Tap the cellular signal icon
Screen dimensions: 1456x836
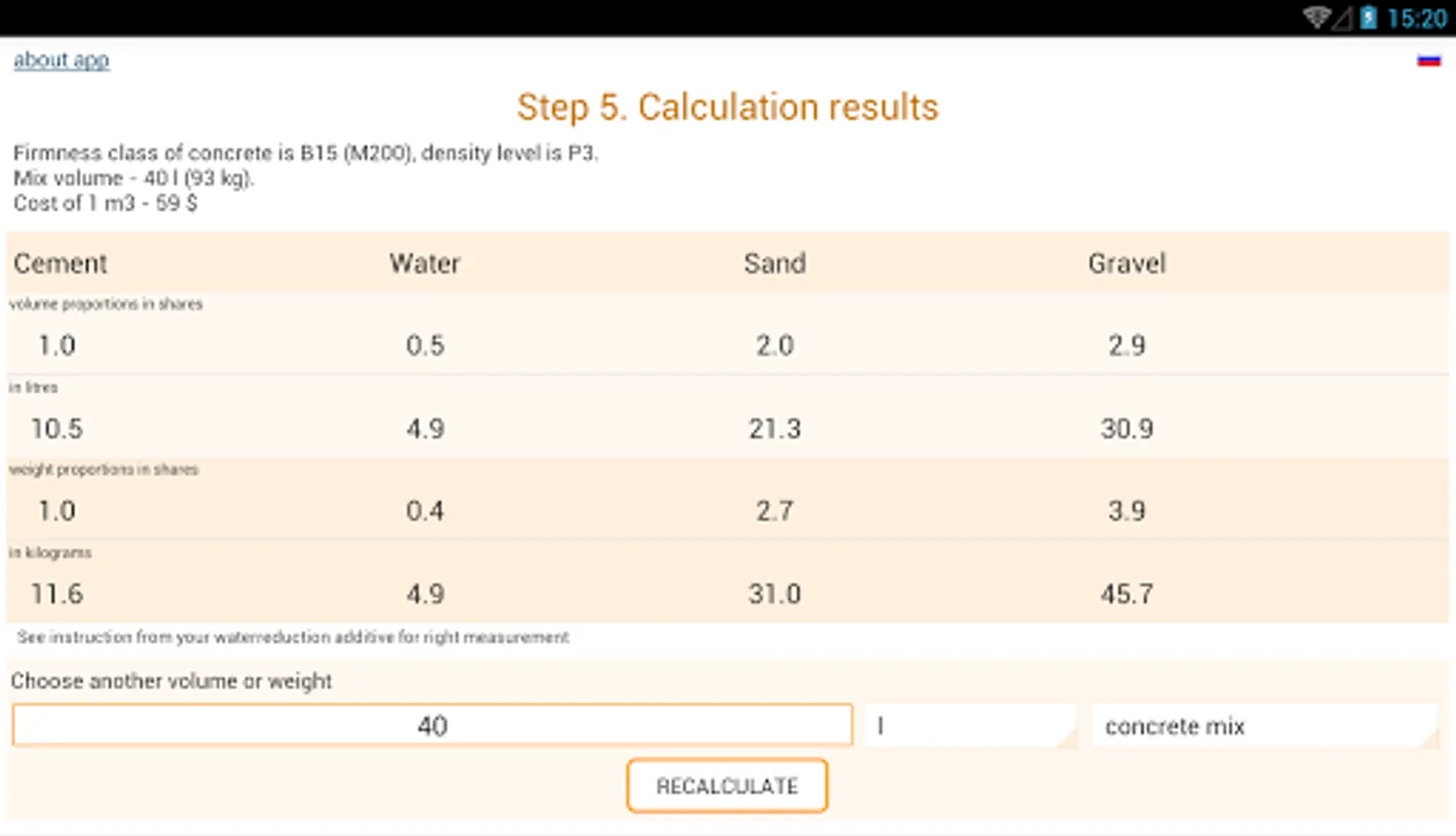[1342, 18]
